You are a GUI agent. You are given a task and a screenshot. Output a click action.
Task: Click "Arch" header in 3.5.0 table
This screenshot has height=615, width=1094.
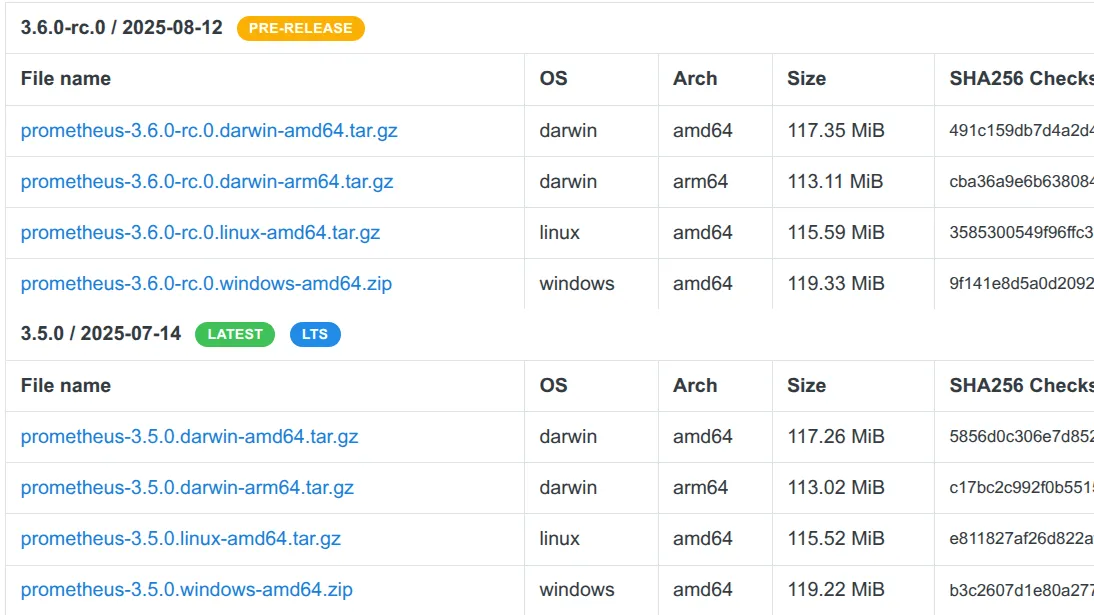[695, 385]
